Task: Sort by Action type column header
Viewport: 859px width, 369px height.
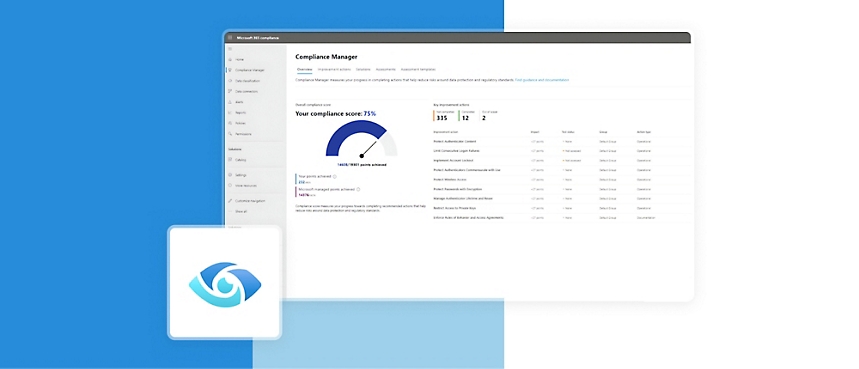Action: tap(644, 132)
